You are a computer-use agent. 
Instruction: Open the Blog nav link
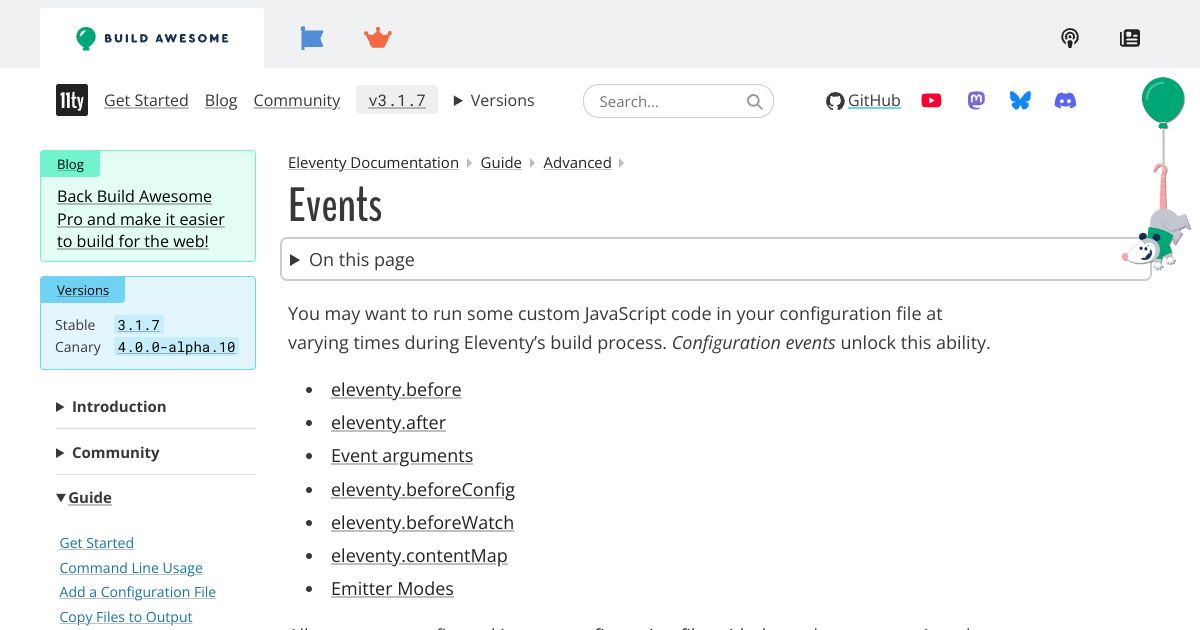(x=221, y=100)
